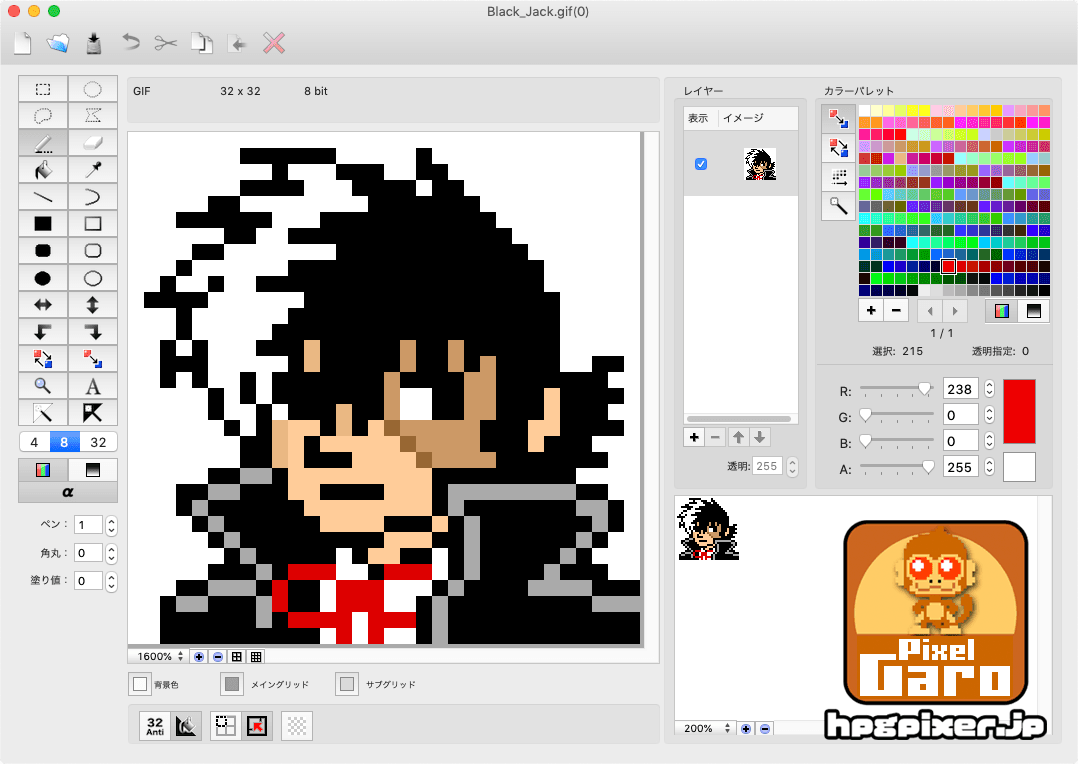
Task: Toggle the main grid display icon
Action: (x=236, y=657)
